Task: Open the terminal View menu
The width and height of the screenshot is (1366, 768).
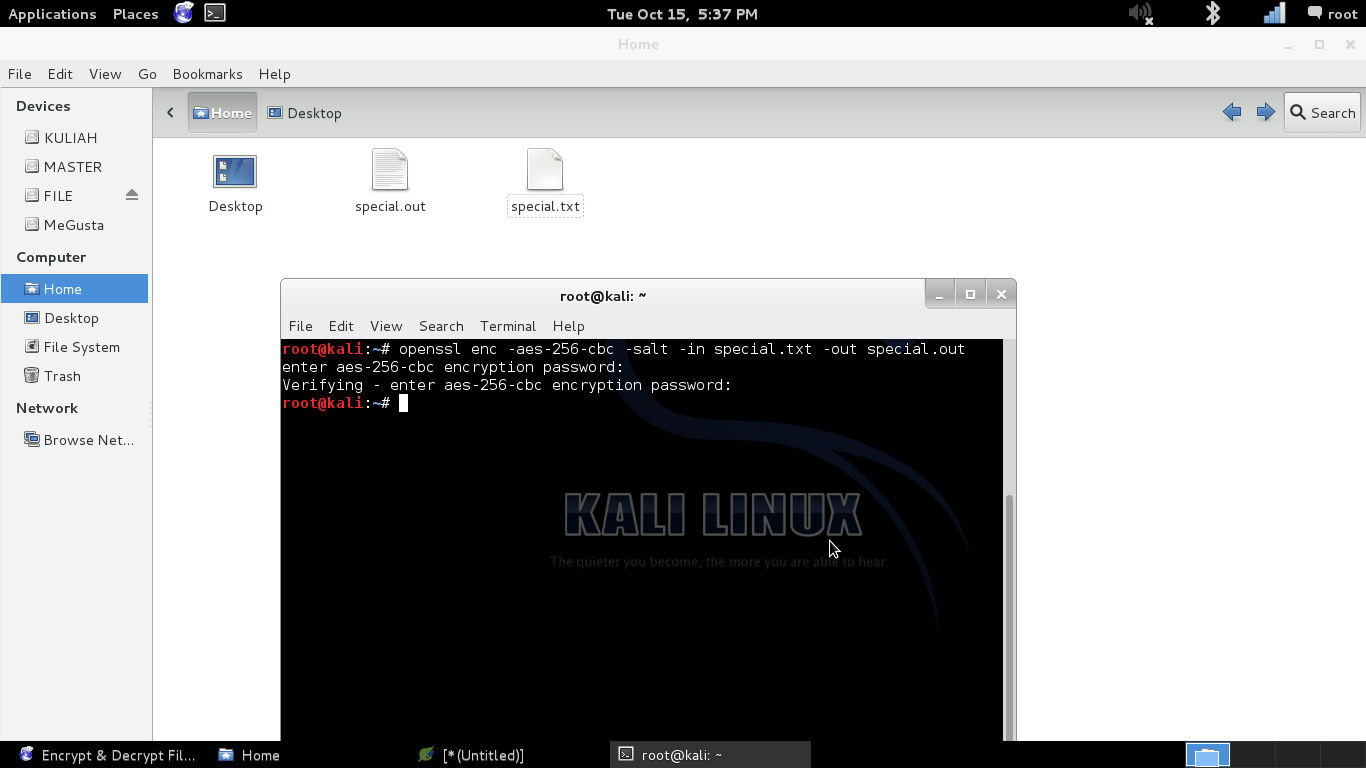Action: pos(386,326)
